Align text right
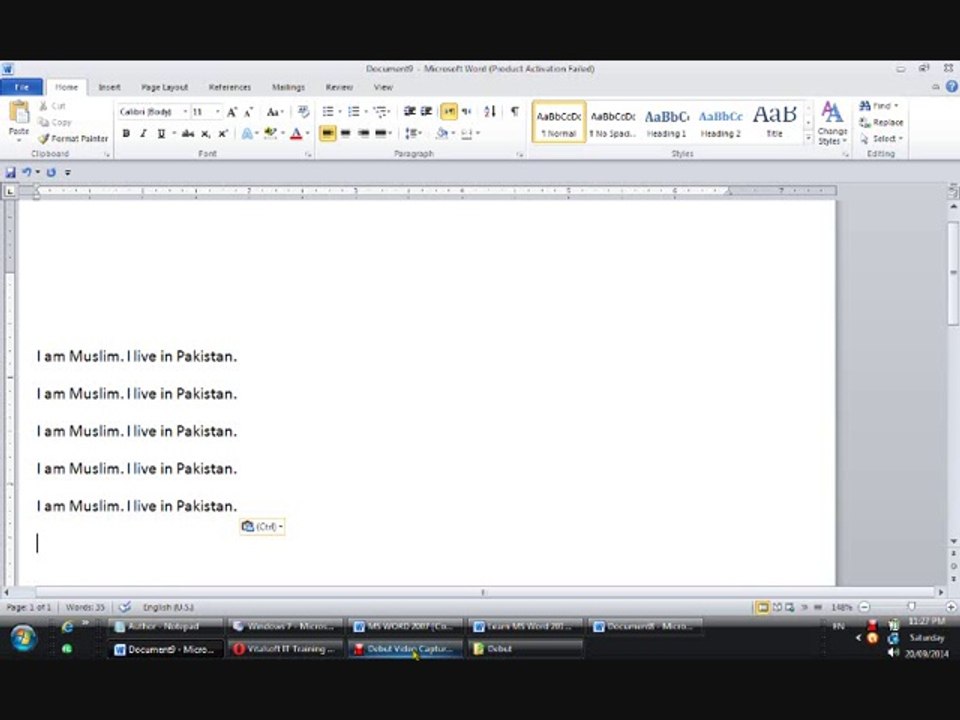 click(363, 133)
